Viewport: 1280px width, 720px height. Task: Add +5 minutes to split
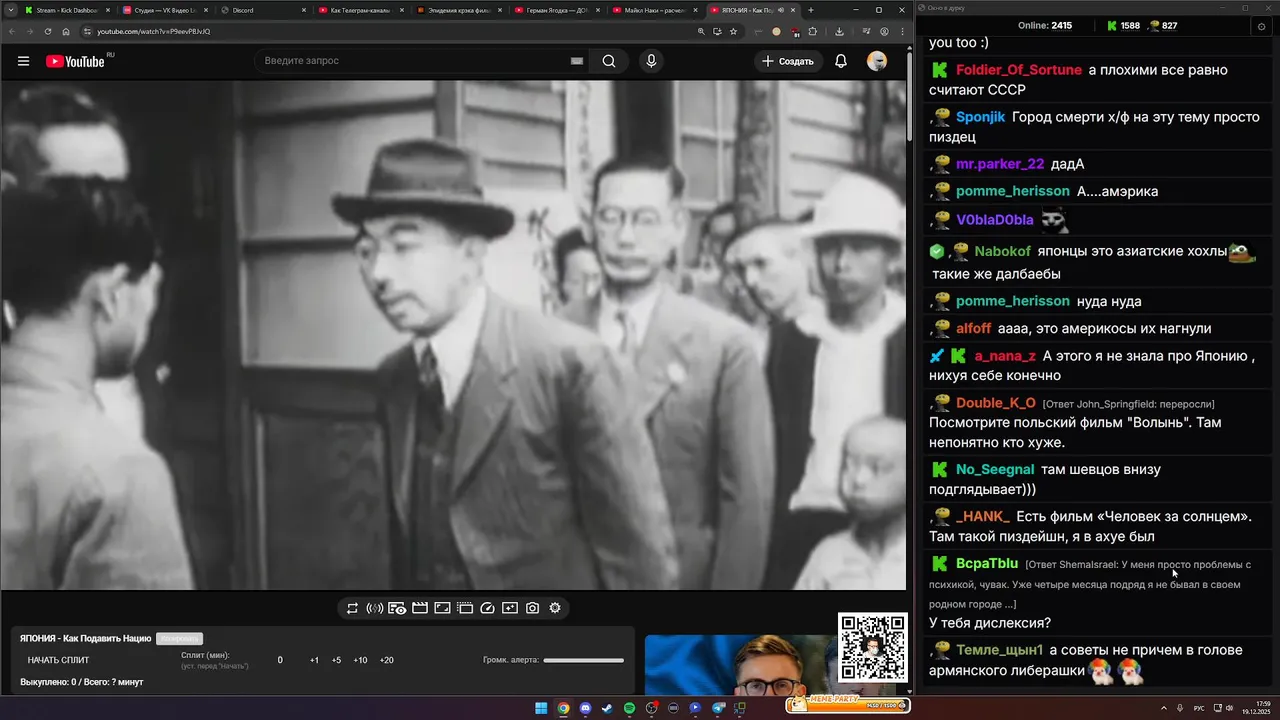pos(336,660)
